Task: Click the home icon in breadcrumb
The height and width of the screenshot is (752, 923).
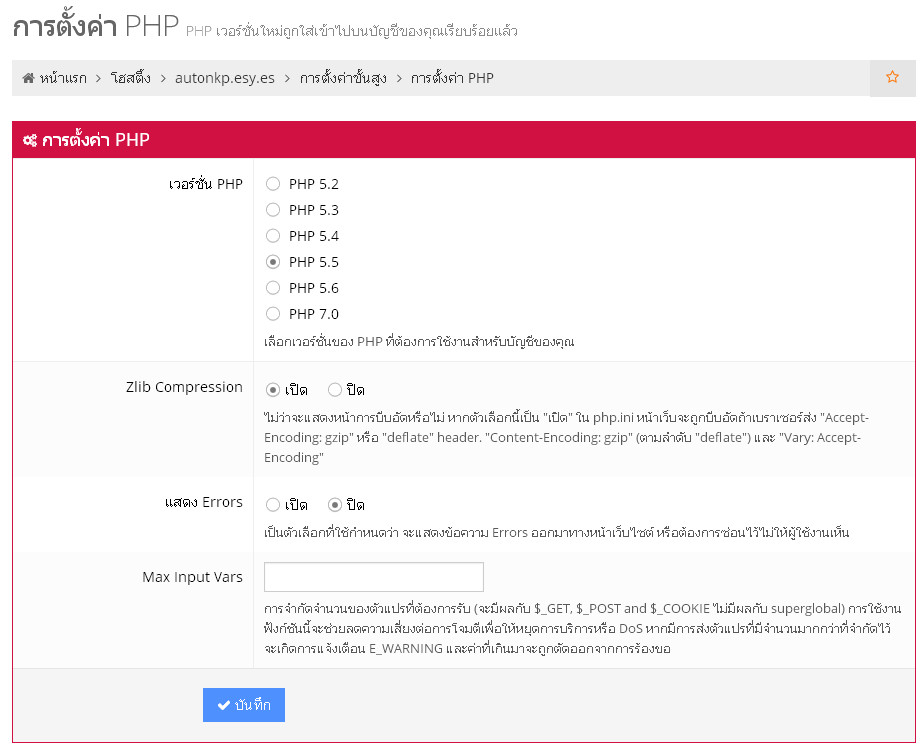Action: point(29,78)
